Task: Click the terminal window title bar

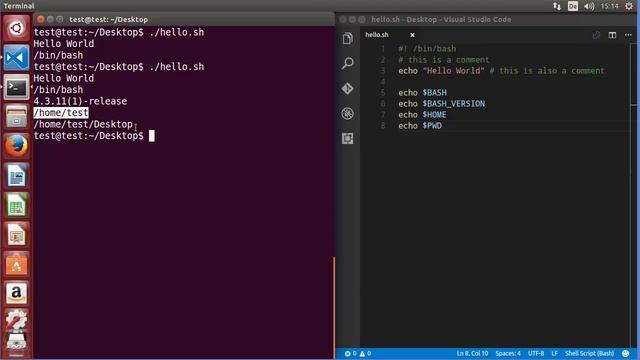Action: tap(183, 19)
